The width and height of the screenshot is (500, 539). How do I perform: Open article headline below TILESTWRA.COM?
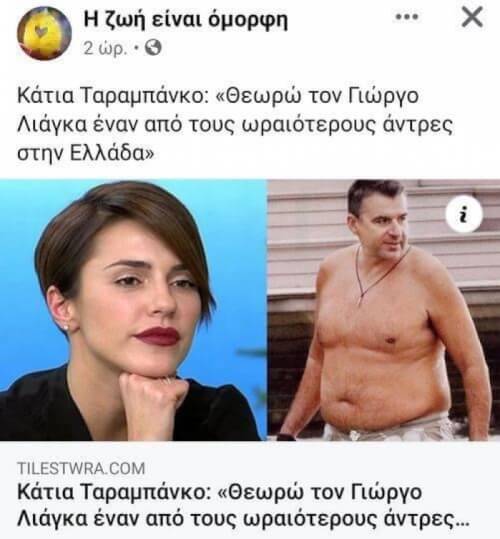click(243, 505)
